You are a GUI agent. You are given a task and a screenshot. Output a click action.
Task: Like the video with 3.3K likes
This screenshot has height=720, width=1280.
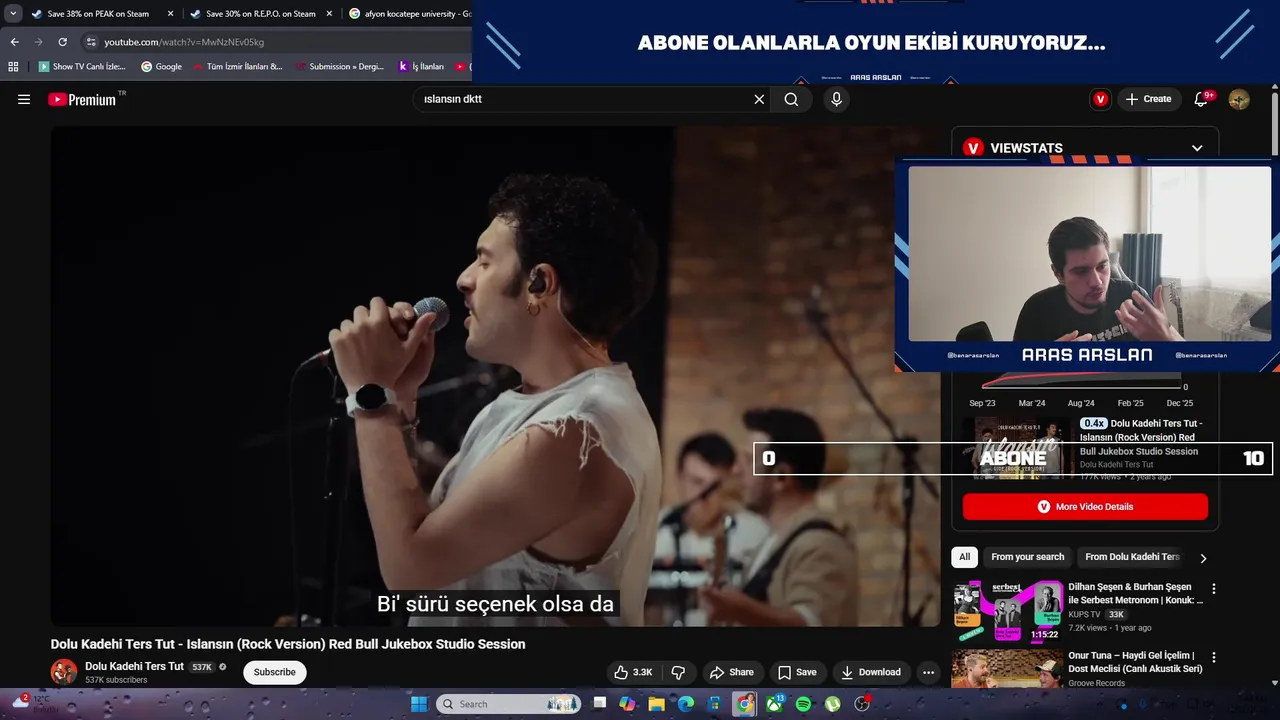coord(633,672)
